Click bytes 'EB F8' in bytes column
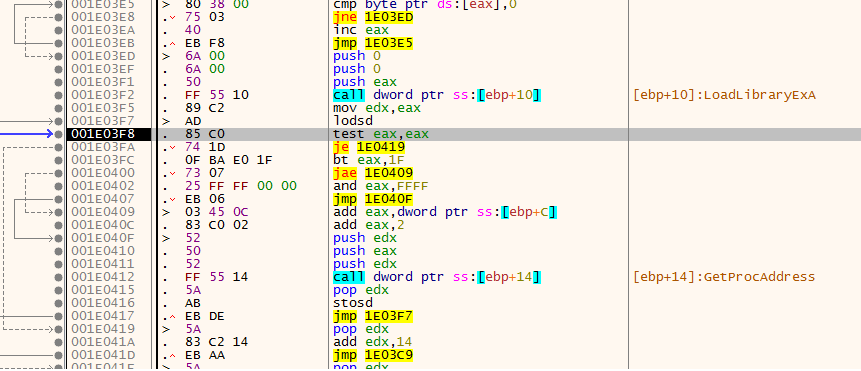Screen dimensions: 861x371 (x=204, y=43)
